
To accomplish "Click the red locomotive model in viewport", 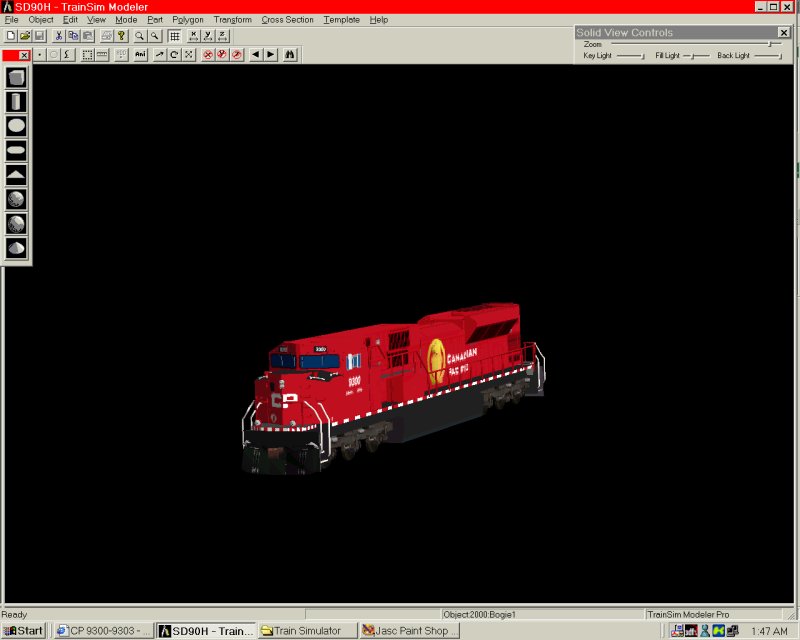I will point(393,388).
